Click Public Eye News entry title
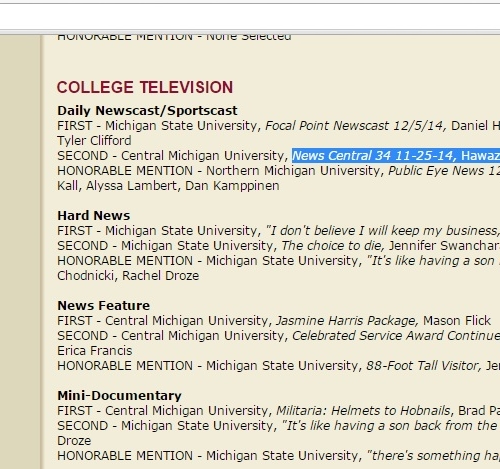 point(444,171)
